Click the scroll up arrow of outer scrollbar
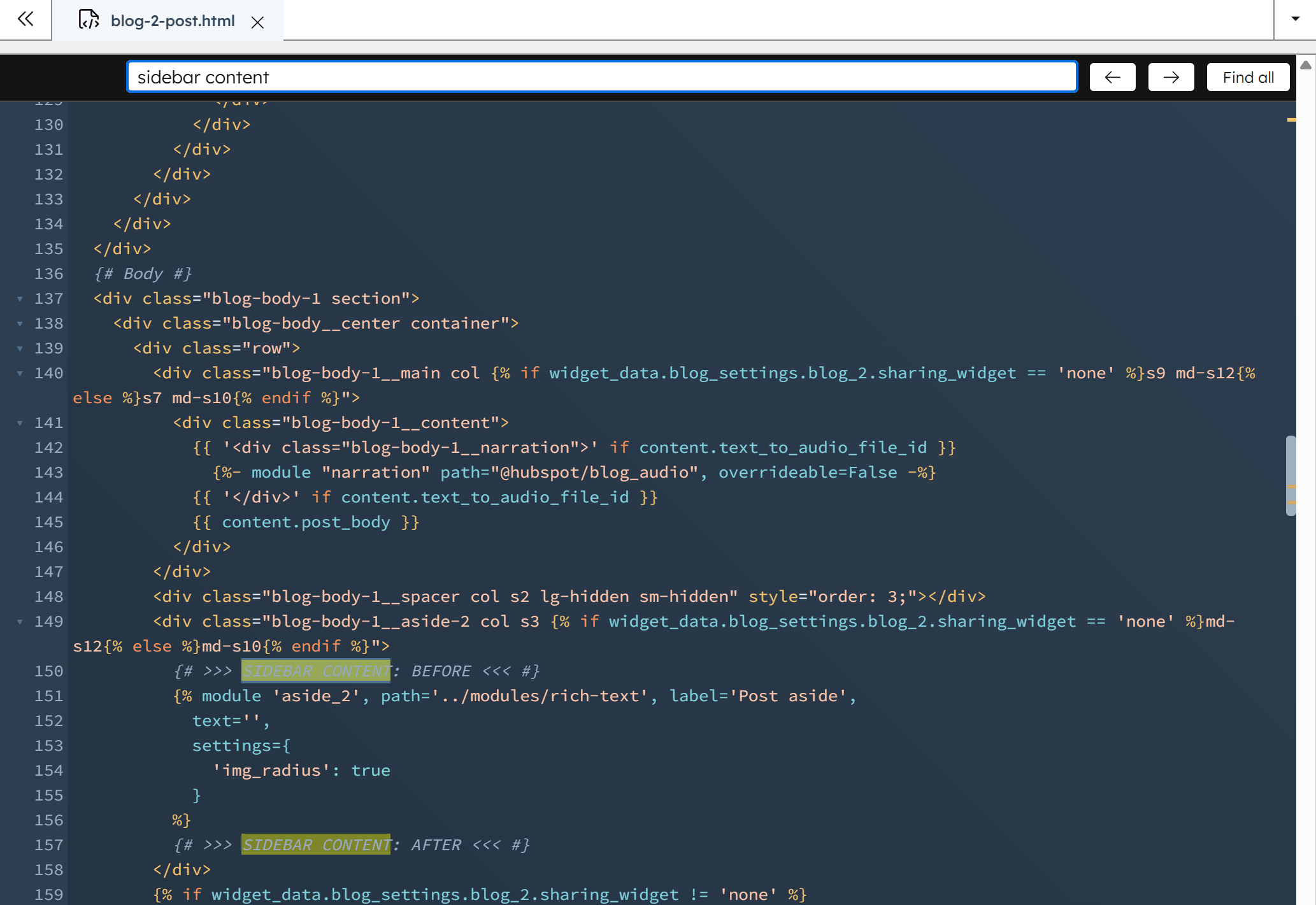 click(x=1306, y=64)
